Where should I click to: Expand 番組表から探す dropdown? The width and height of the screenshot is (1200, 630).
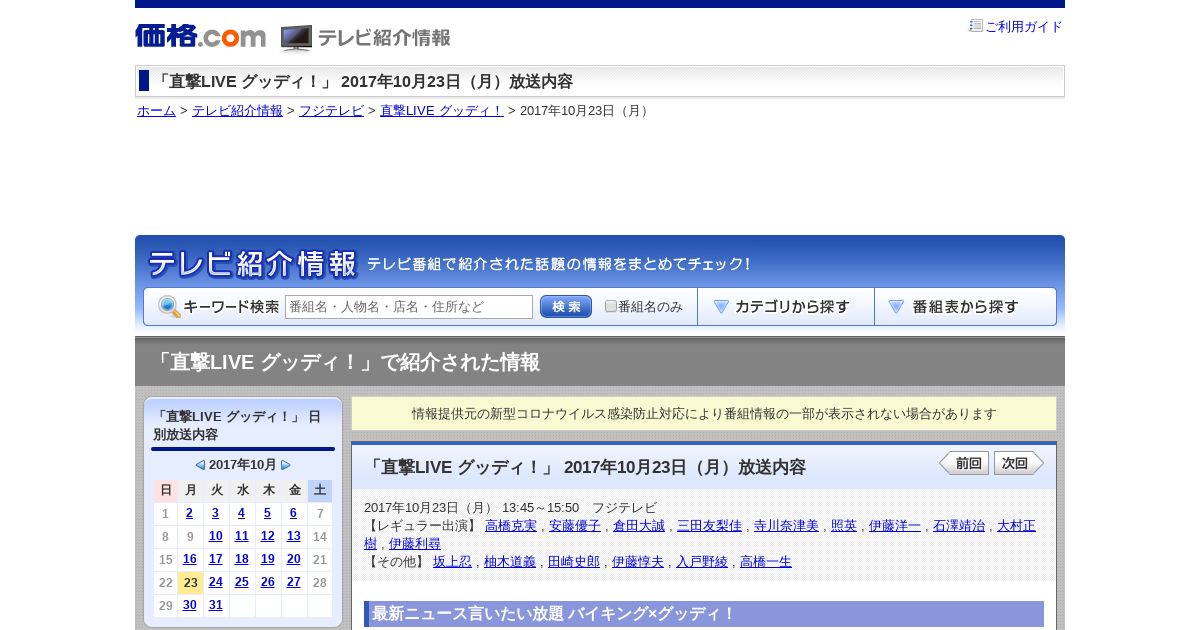click(x=965, y=307)
